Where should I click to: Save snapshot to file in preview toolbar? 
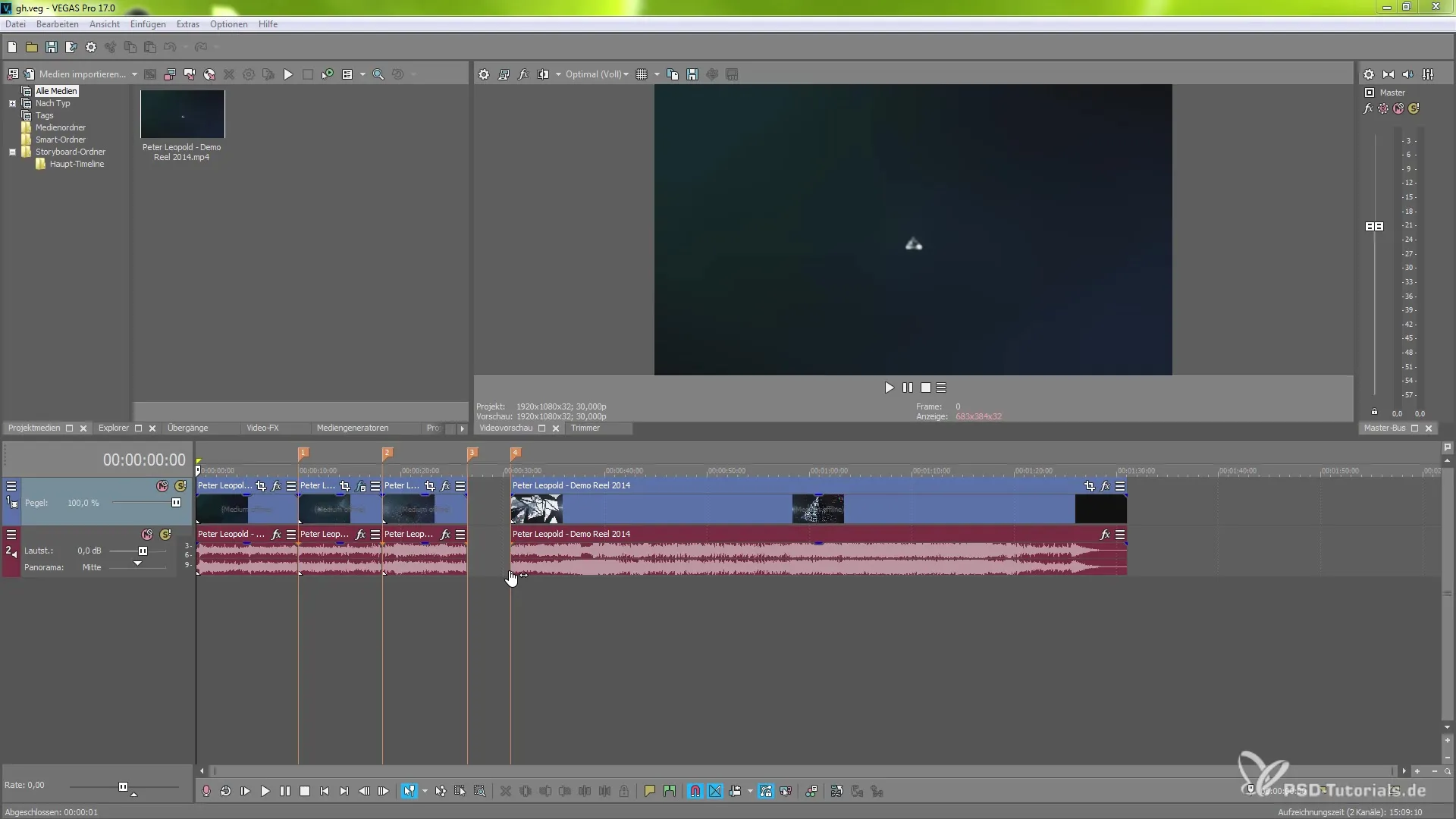[x=692, y=74]
